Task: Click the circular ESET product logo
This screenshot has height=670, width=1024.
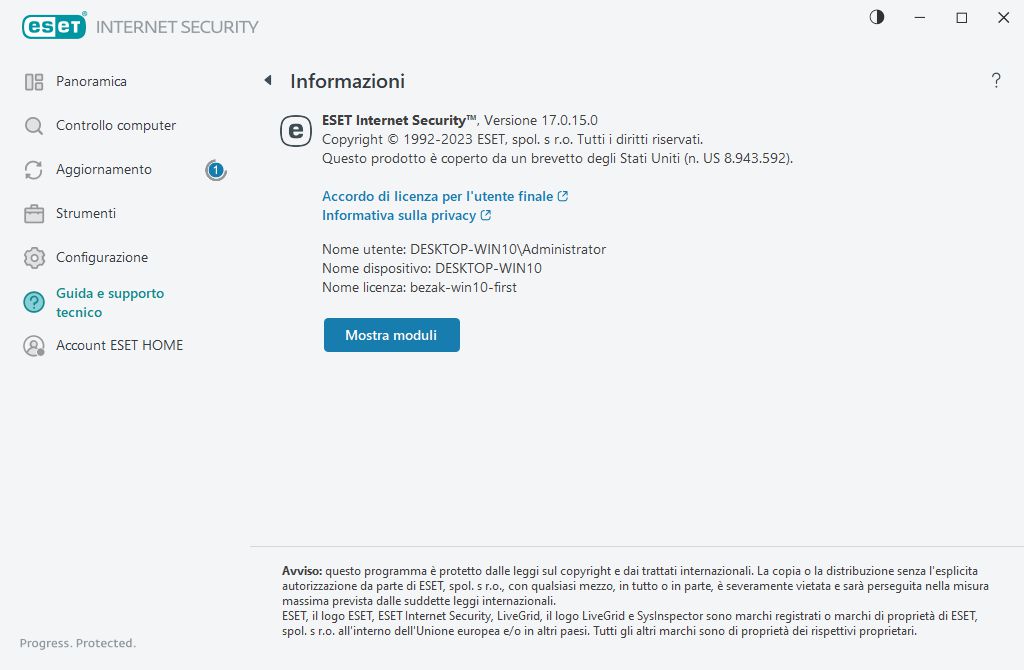Action: coord(295,130)
